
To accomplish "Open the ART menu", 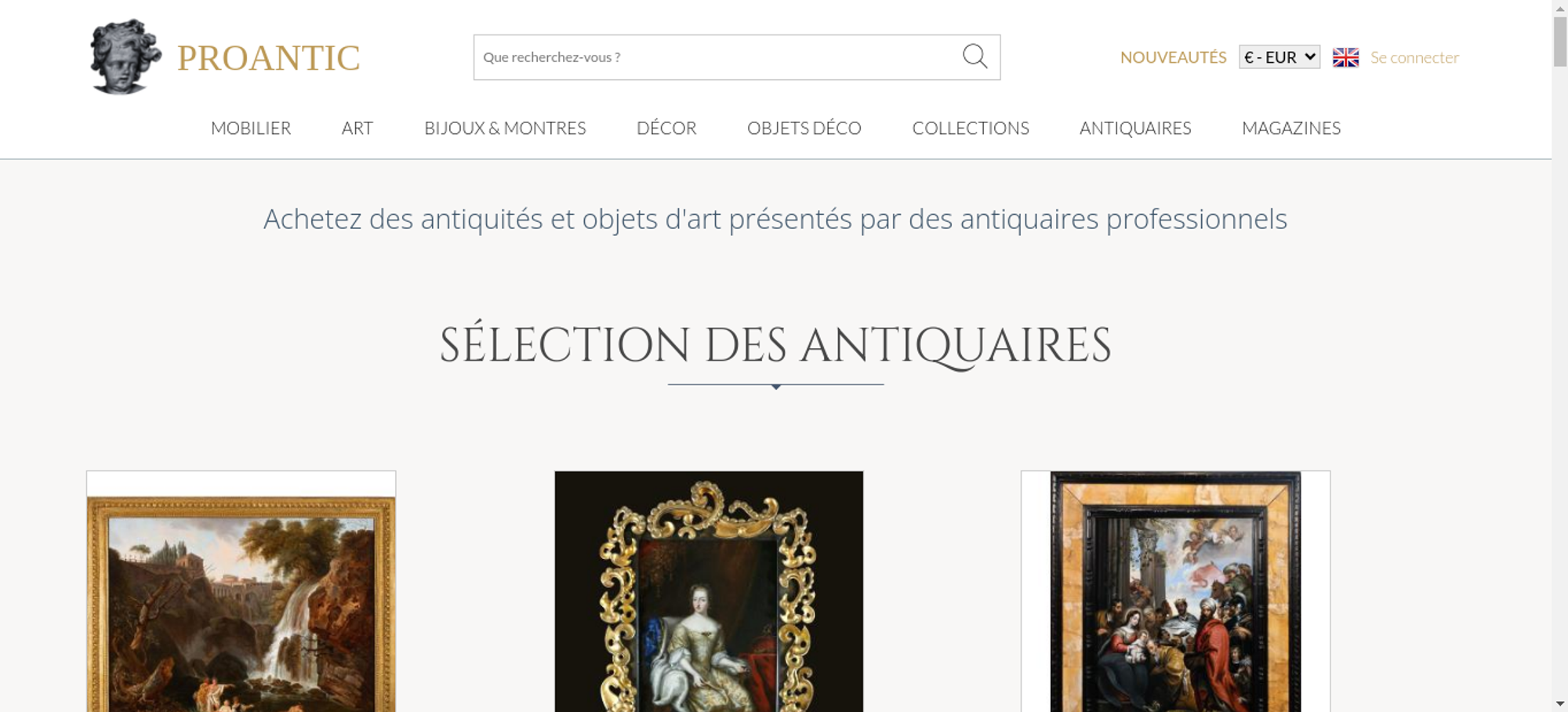I will pyautogui.click(x=358, y=128).
